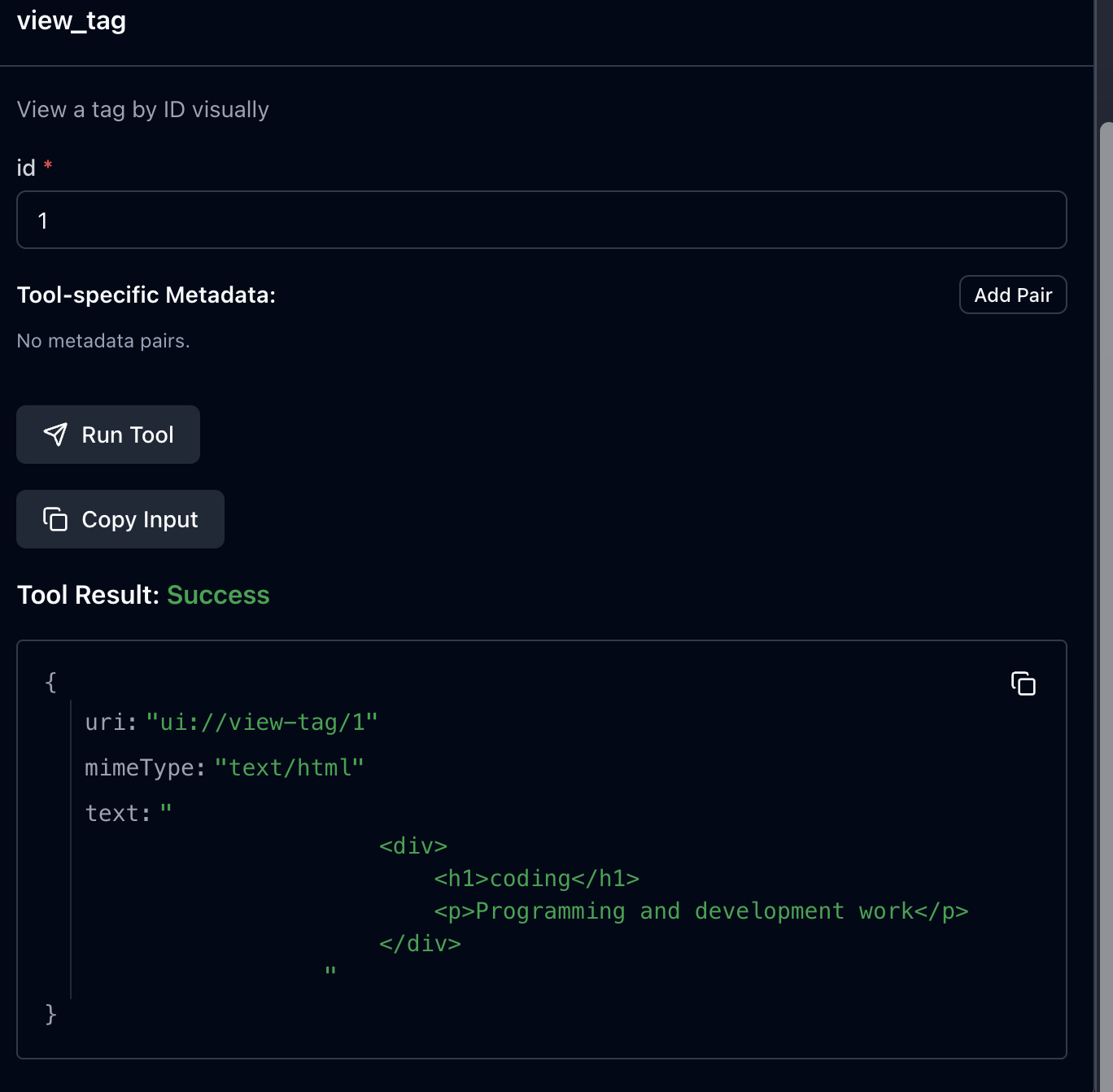Image resolution: width=1113 pixels, height=1092 pixels.
Task: Click the view_tag tool heading
Action: 72,20
